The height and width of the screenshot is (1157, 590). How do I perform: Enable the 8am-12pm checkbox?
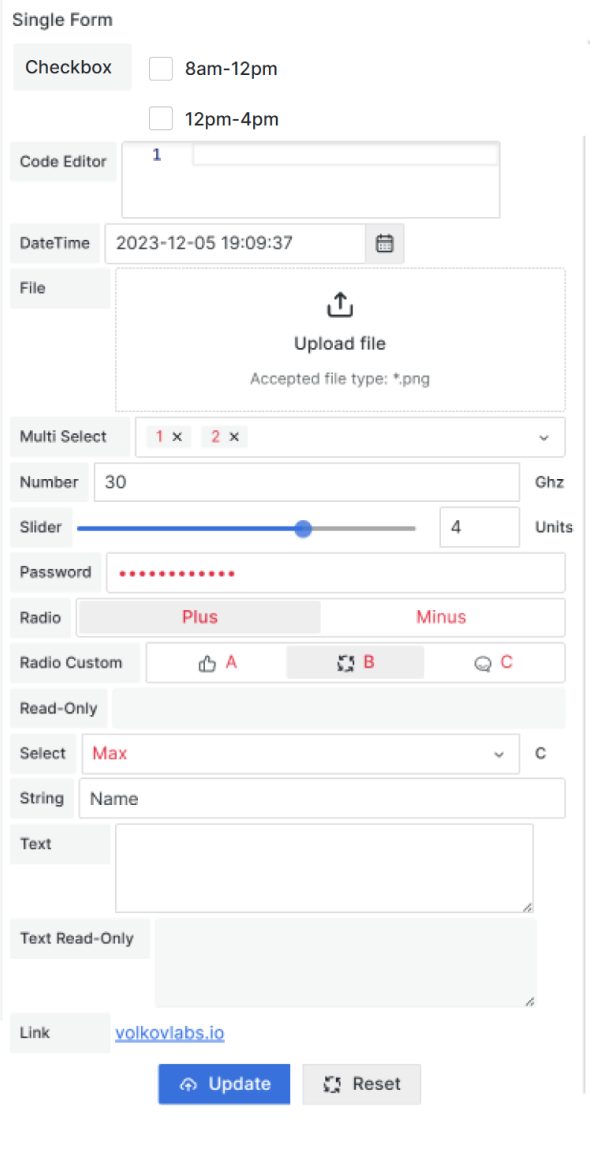[x=160, y=68]
